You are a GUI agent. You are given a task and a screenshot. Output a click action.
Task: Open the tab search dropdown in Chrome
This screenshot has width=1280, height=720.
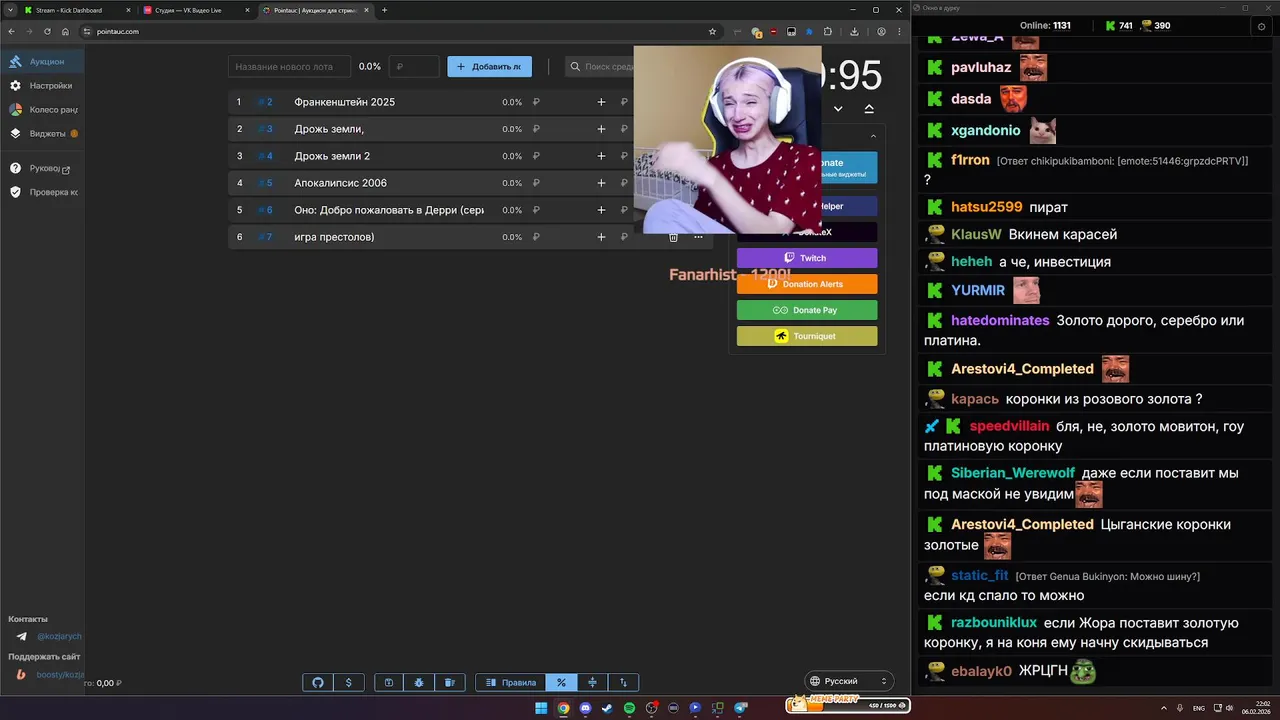[9, 10]
